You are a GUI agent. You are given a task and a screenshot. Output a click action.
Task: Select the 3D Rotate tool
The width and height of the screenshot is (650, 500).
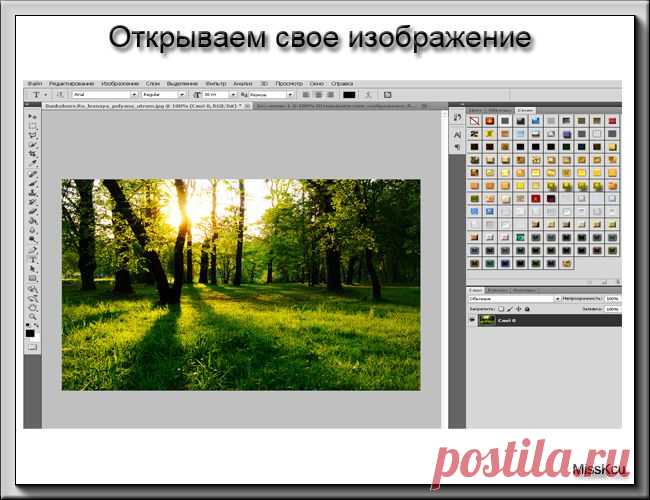(x=32, y=289)
